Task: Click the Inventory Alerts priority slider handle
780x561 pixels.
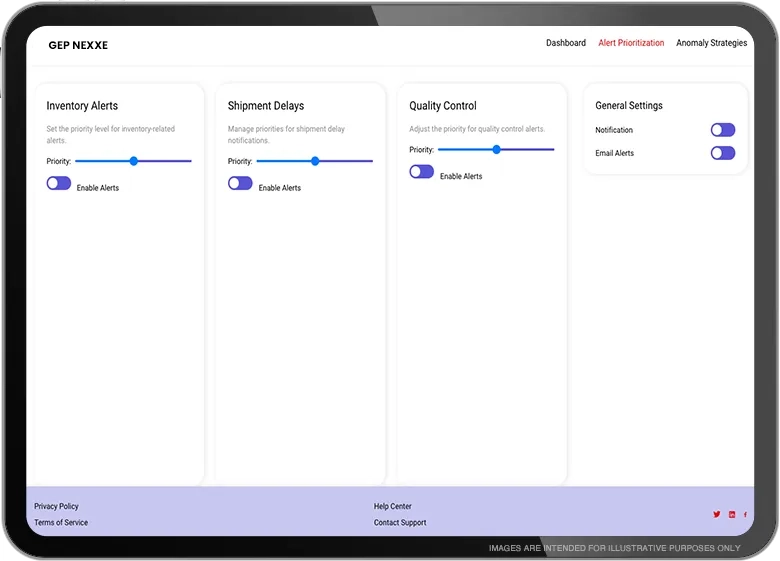Action: coord(134,161)
